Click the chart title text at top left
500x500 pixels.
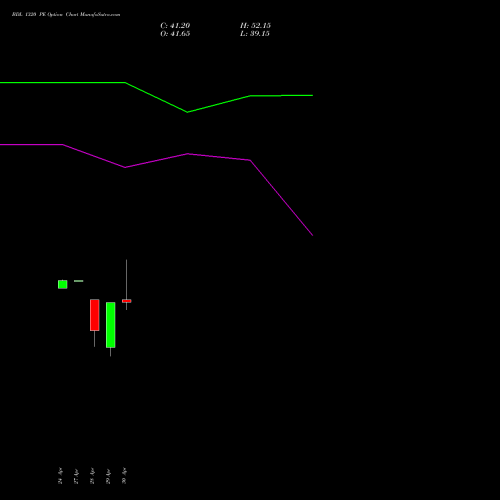pos(66,15)
